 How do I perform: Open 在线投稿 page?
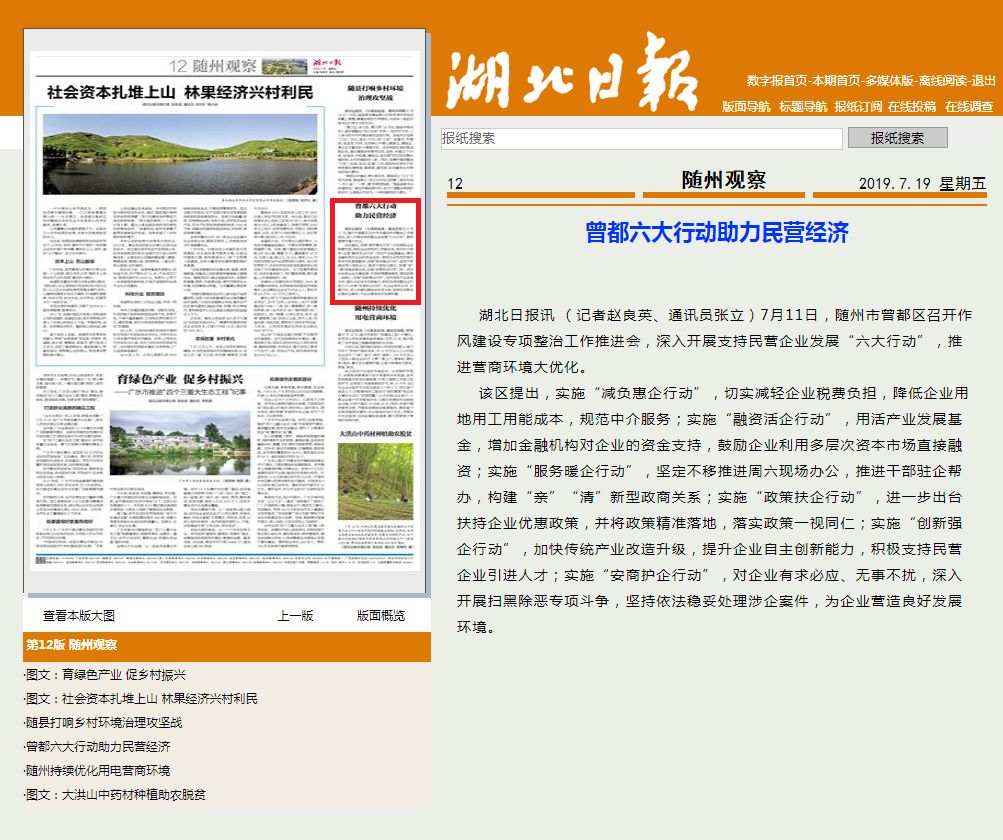[912, 107]
